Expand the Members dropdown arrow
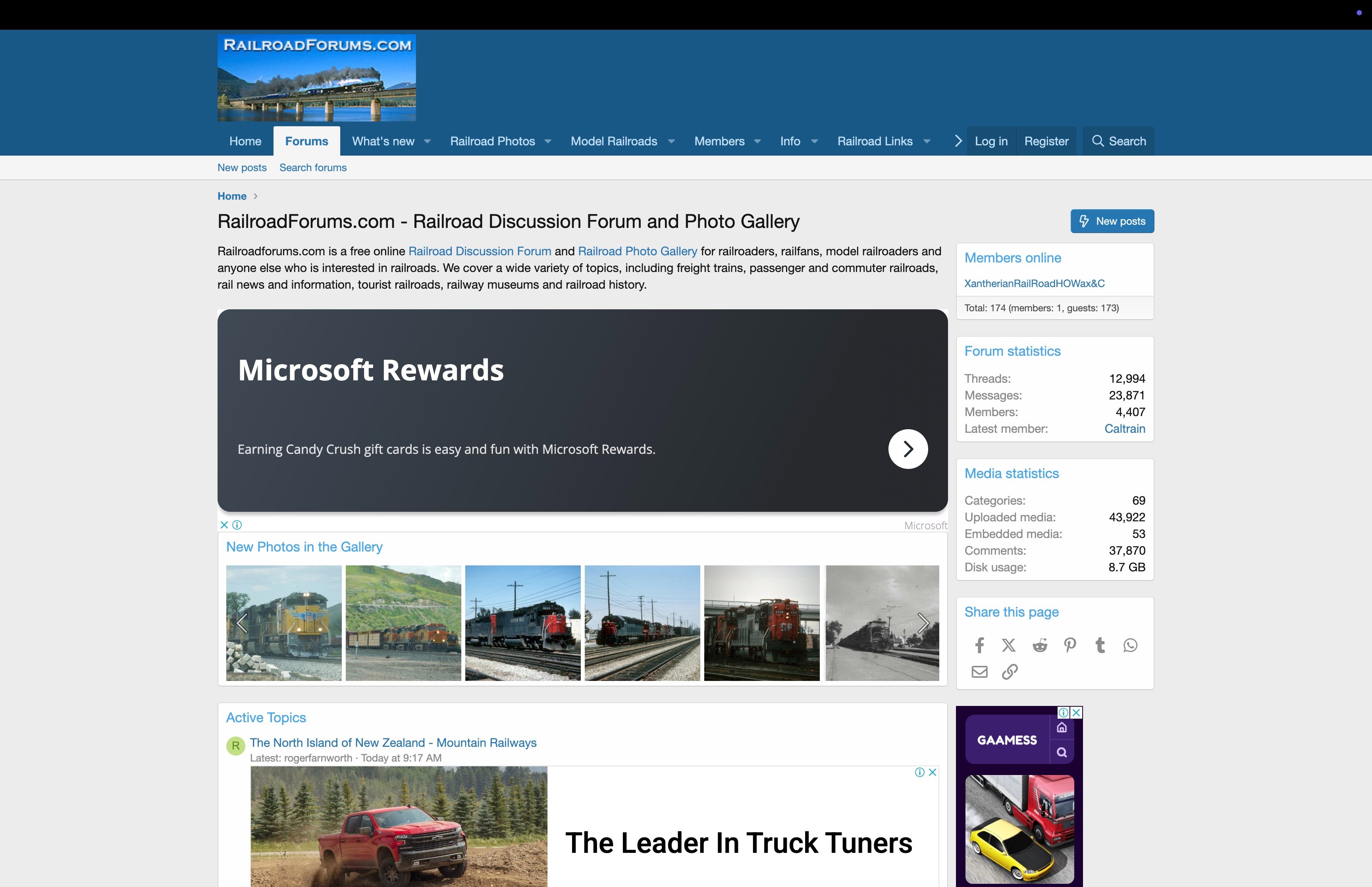This screenshot has height=887, width=1372. [758, 142]
